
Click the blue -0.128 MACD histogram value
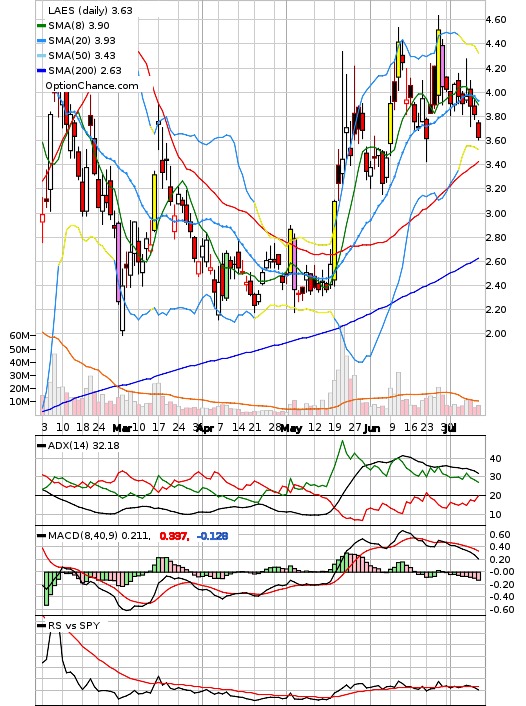click(x=213, y=536)
